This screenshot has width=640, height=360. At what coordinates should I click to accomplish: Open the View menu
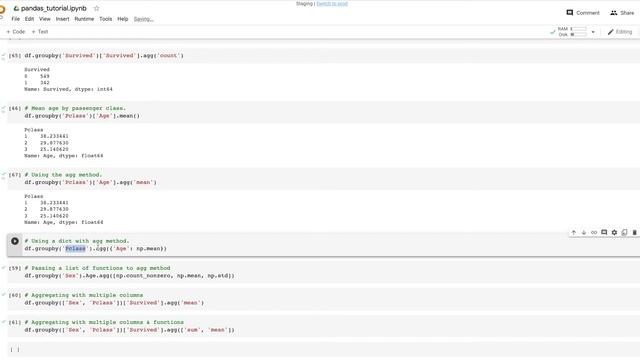point(44,19)
